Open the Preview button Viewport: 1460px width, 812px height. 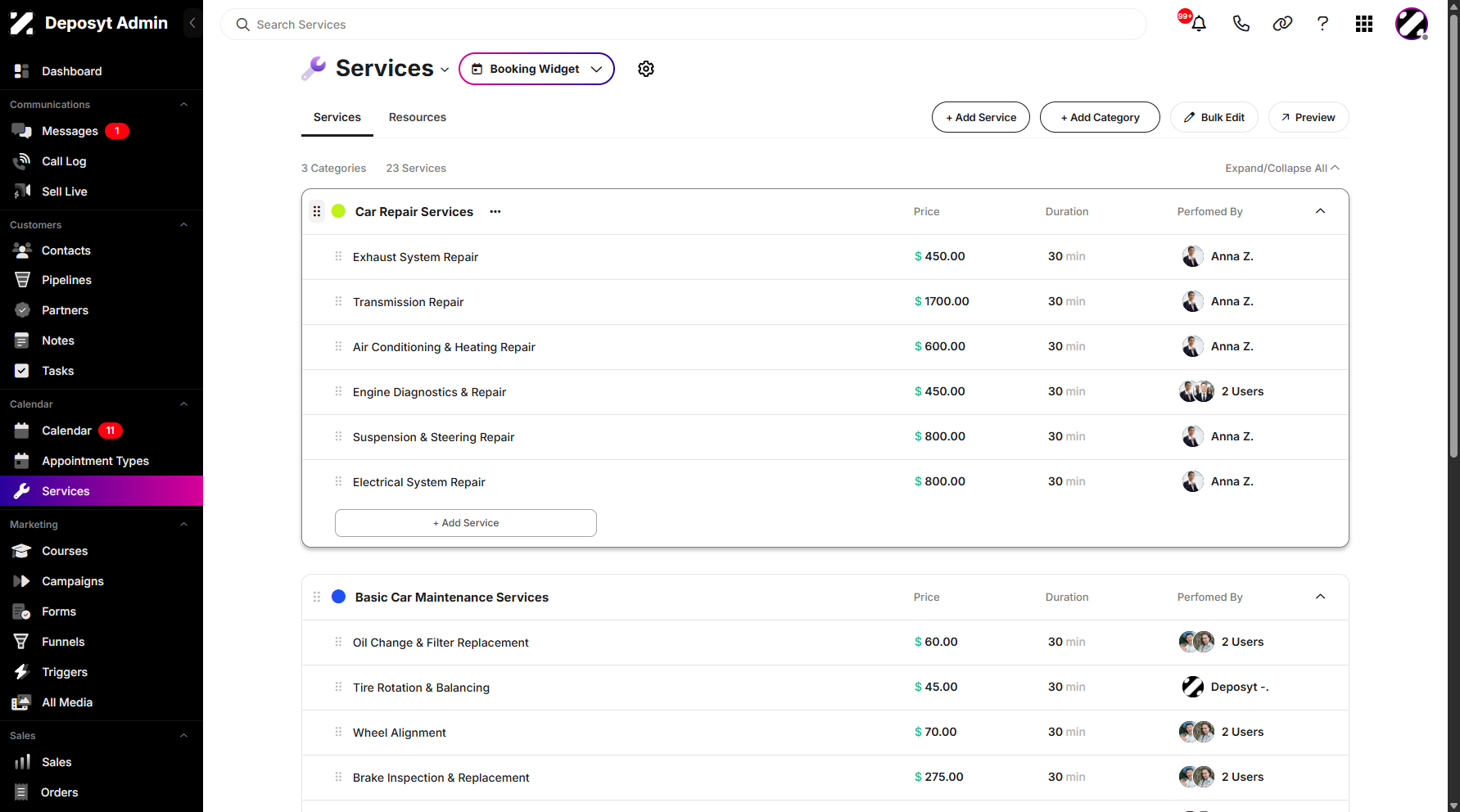1309,117
